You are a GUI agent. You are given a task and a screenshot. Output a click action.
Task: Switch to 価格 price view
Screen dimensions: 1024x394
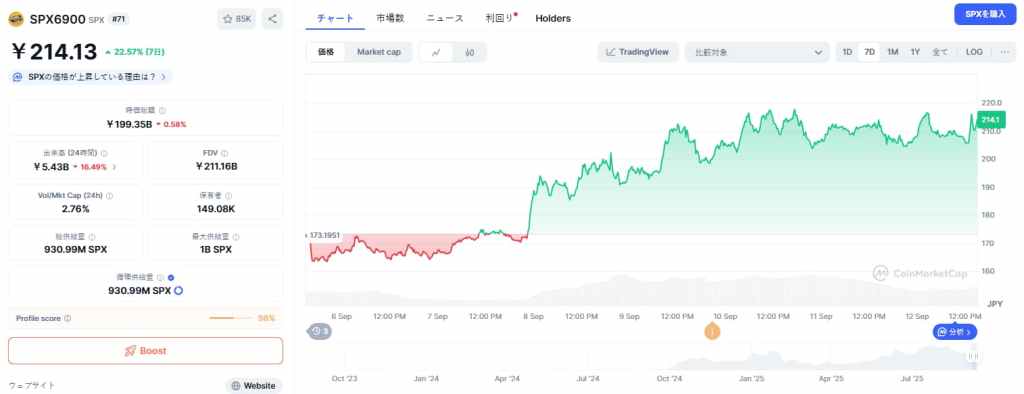pyautogui.click(x=326, y=52)
